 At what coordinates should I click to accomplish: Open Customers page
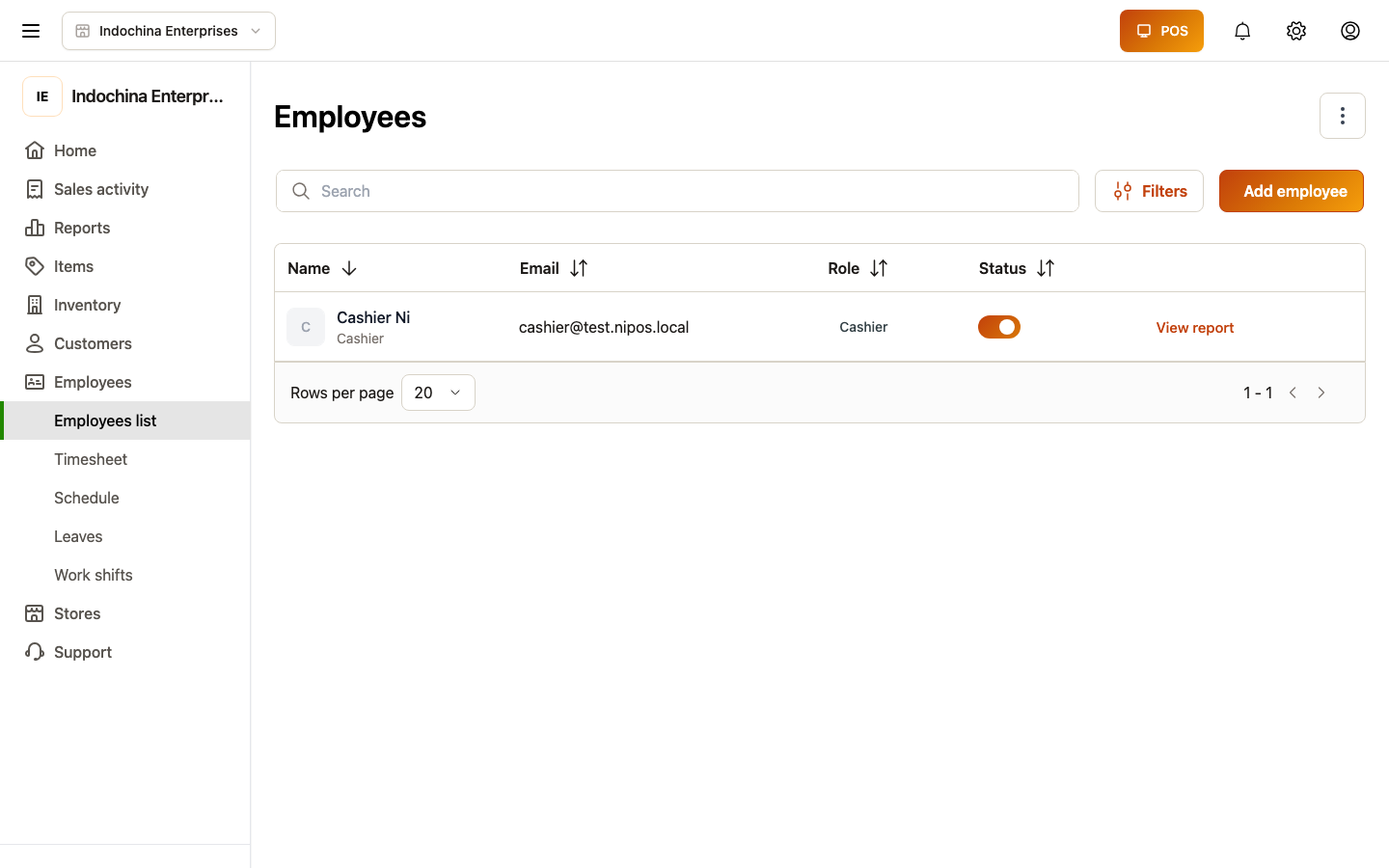pyautogui.click(x=125, y=343)
